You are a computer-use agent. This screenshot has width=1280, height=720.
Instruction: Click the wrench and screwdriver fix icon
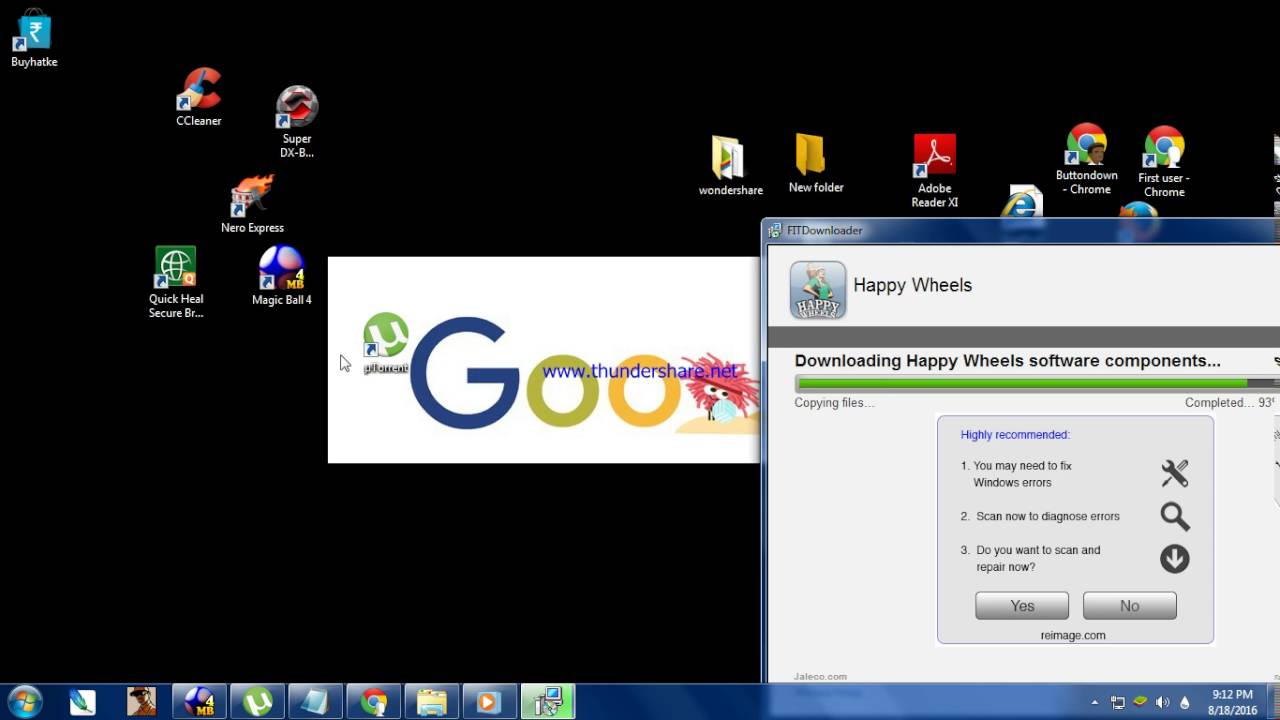tap(1175, 473)
